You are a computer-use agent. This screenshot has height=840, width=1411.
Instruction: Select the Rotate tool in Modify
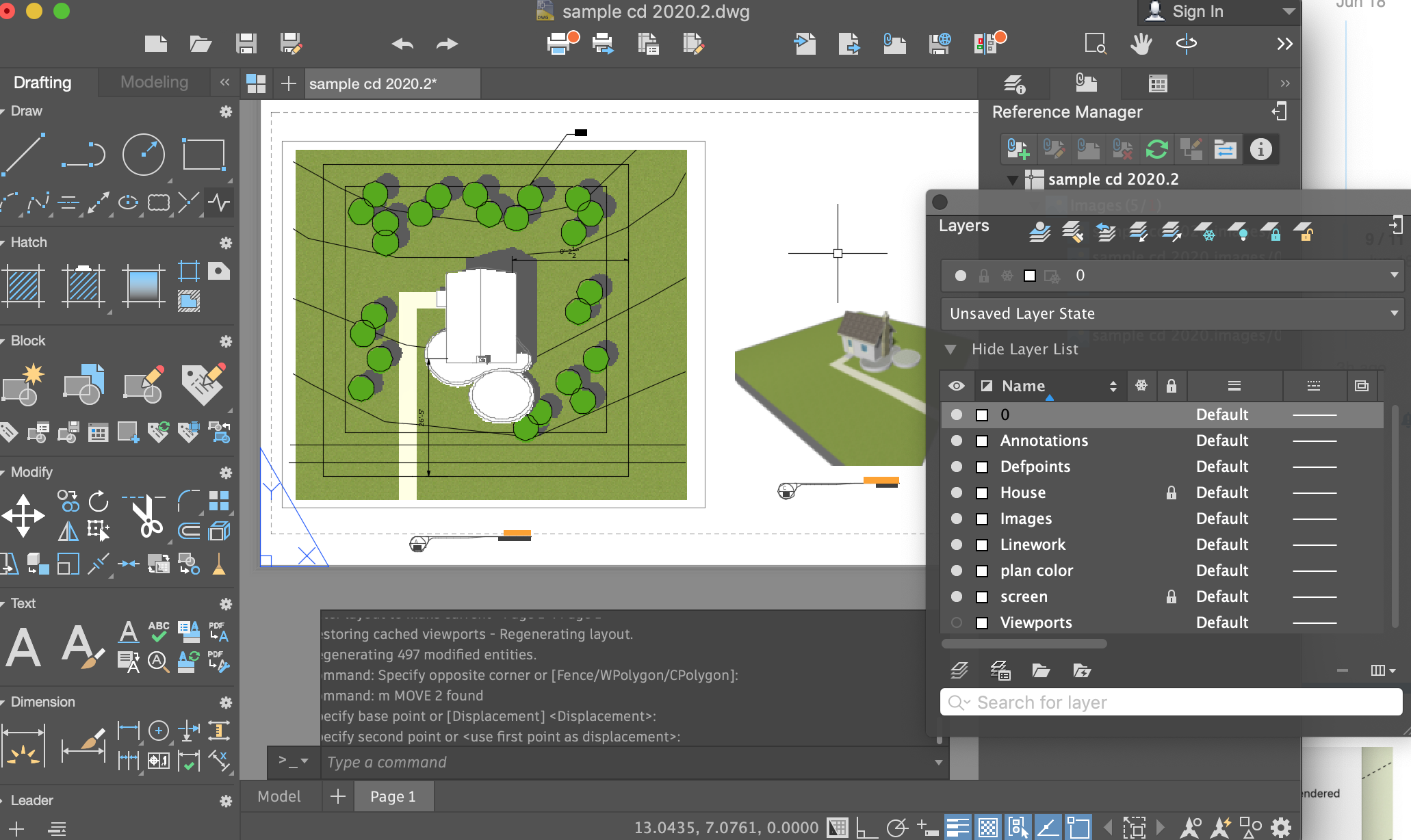[99, 501]
